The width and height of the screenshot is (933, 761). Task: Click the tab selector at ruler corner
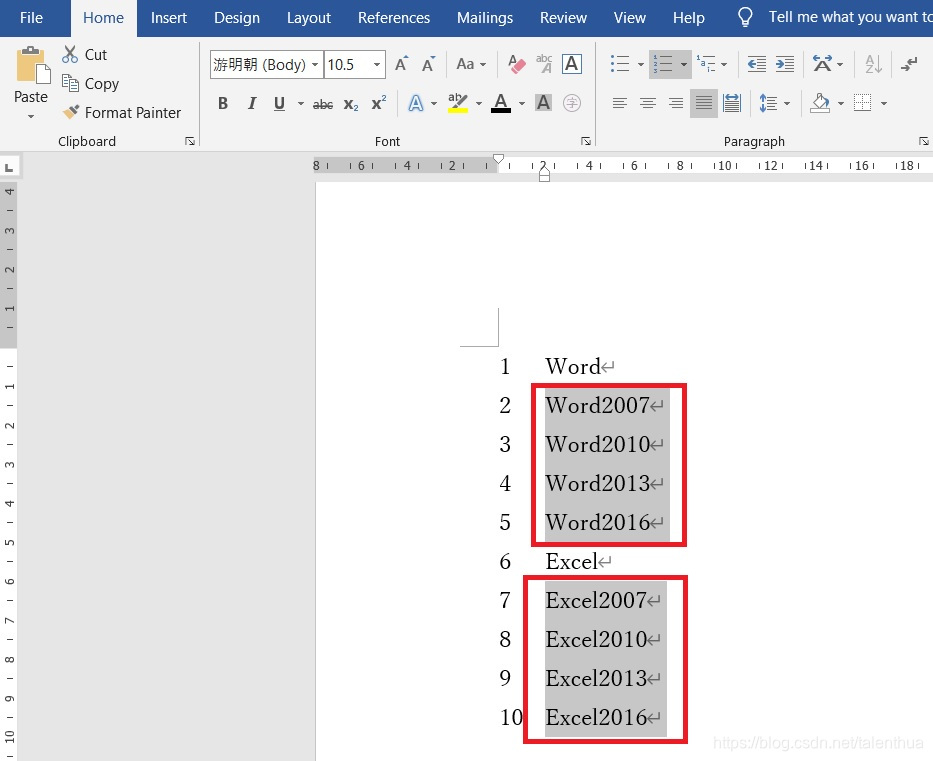pos(9,168)
